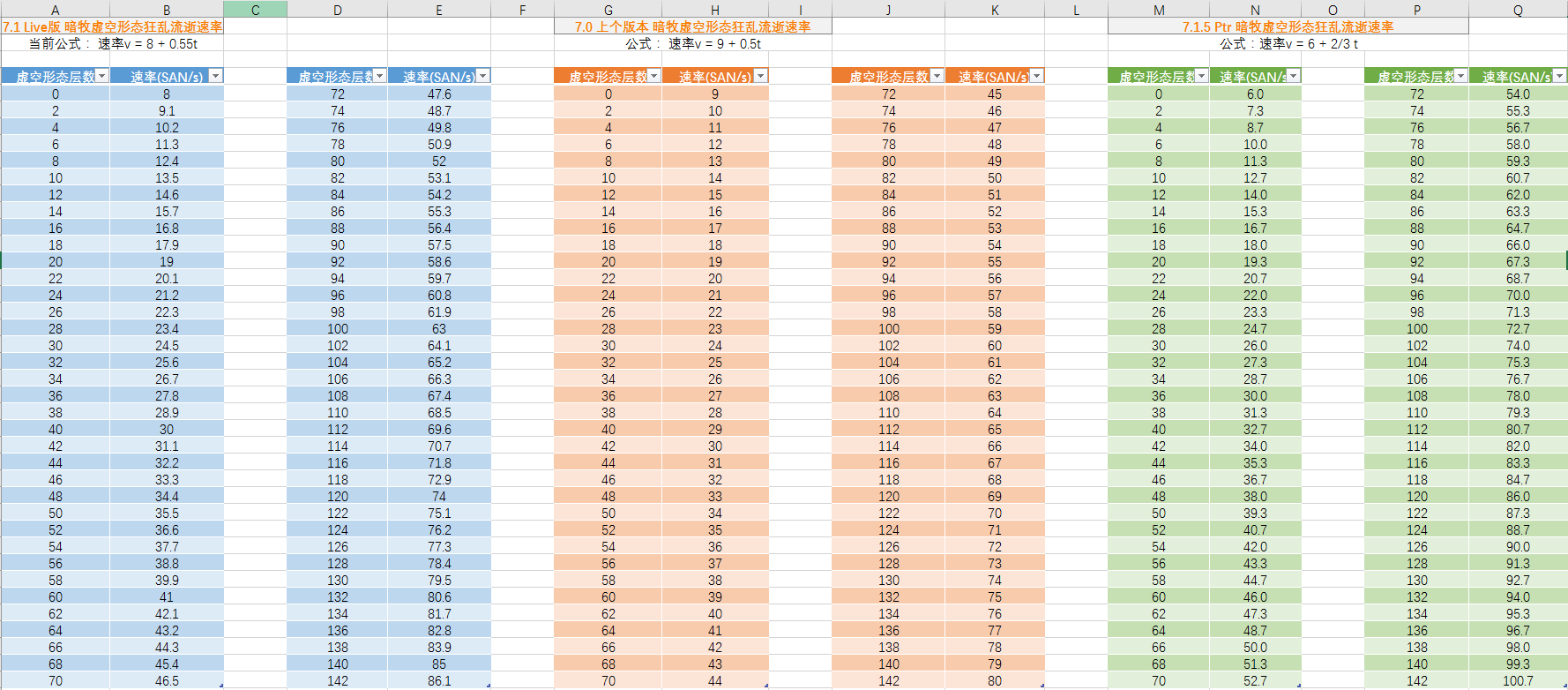Select cell with value 142 in column D
The height and width of the screenshot is (690, 1568).
(337, 680)
